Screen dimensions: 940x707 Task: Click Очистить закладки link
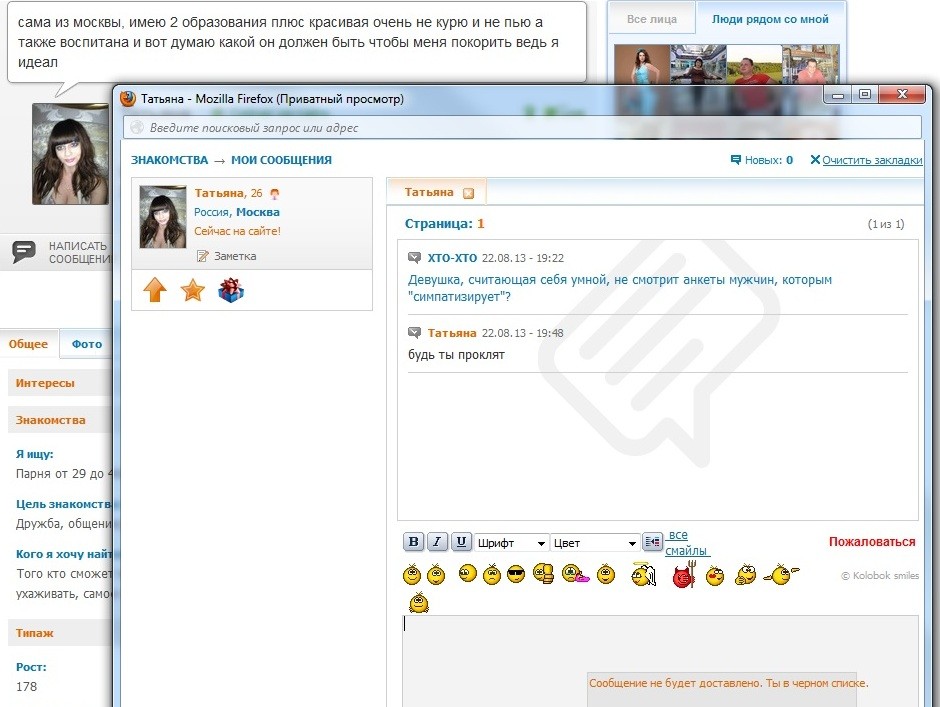tap(871, 160)
